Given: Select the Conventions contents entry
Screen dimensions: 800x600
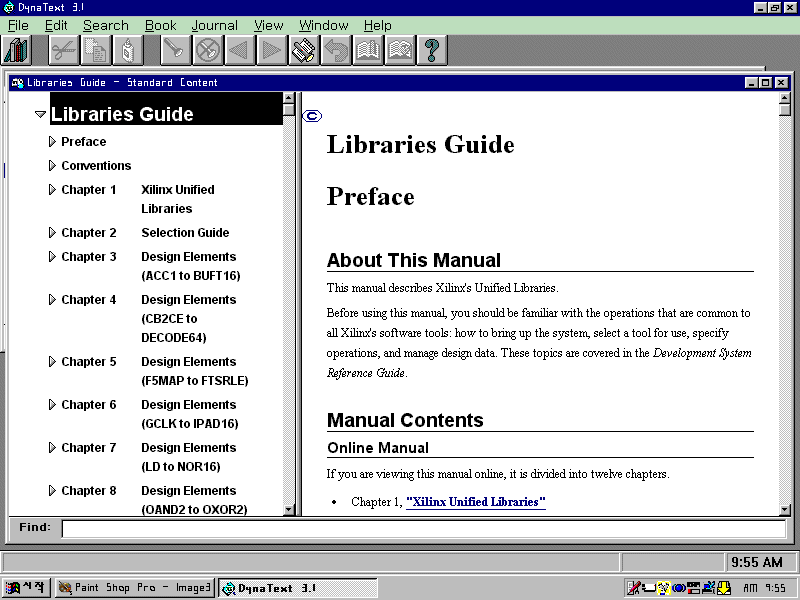Looking at the screenshot, I should tap(96, 165).
